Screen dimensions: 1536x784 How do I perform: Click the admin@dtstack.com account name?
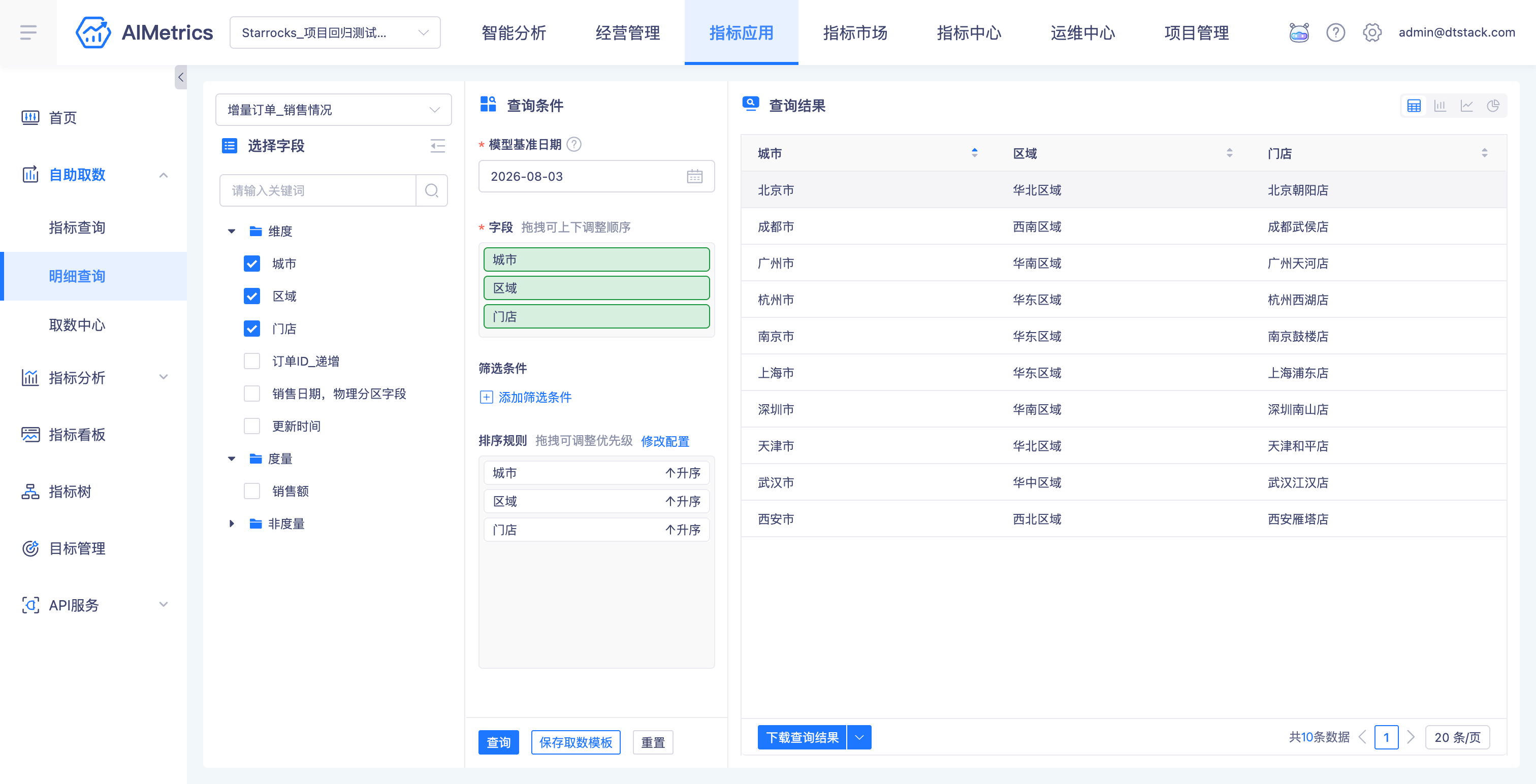click(1457, 32)
